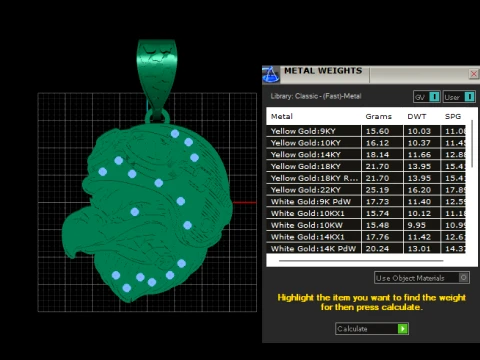The image size is (480, 360).
Task: Select the Yellow Gold:18KY row
Action: coord(366,166)
